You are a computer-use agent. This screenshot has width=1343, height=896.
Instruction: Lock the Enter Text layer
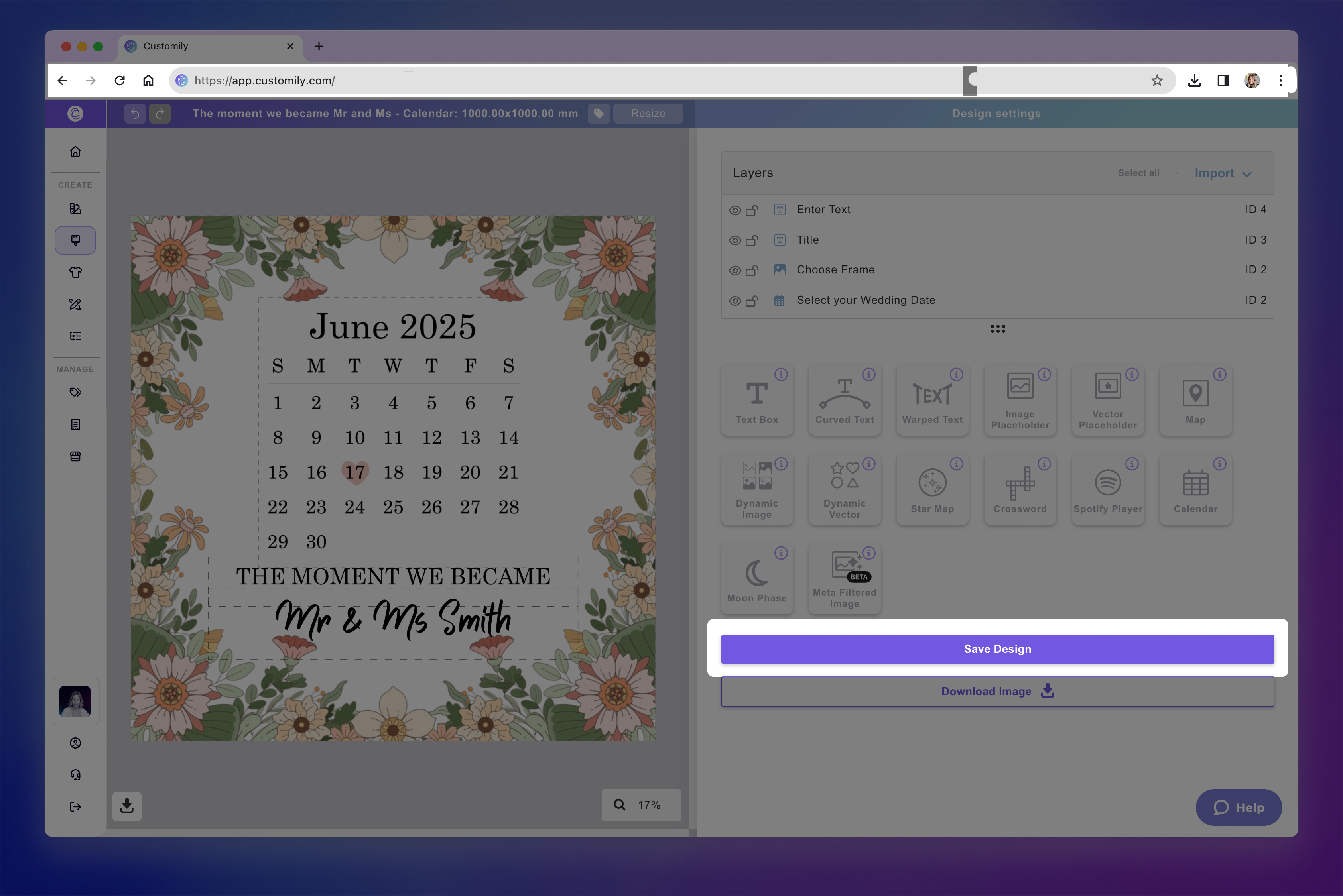pos(752,210)
